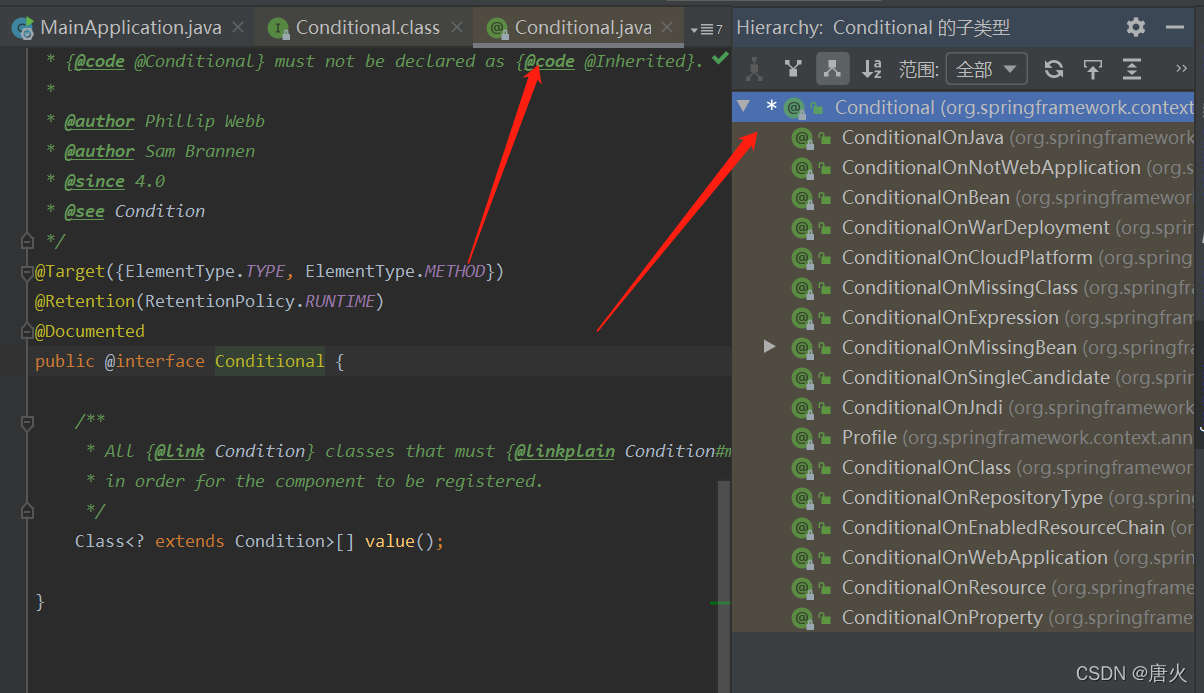Open the 范围 scope dropdown
The height and width of the screenshot is (693, 1204).
(x=986, y=69)
